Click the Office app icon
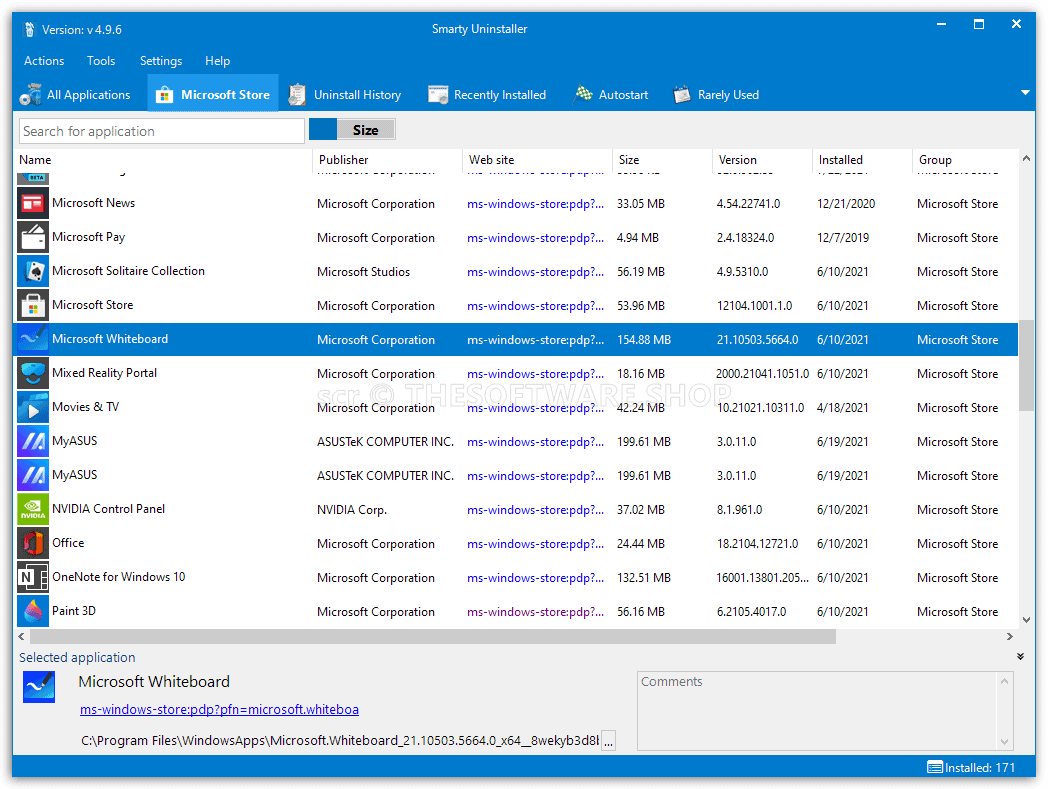Viewport: 1048px width, 789px height. [x=33, y=543]
